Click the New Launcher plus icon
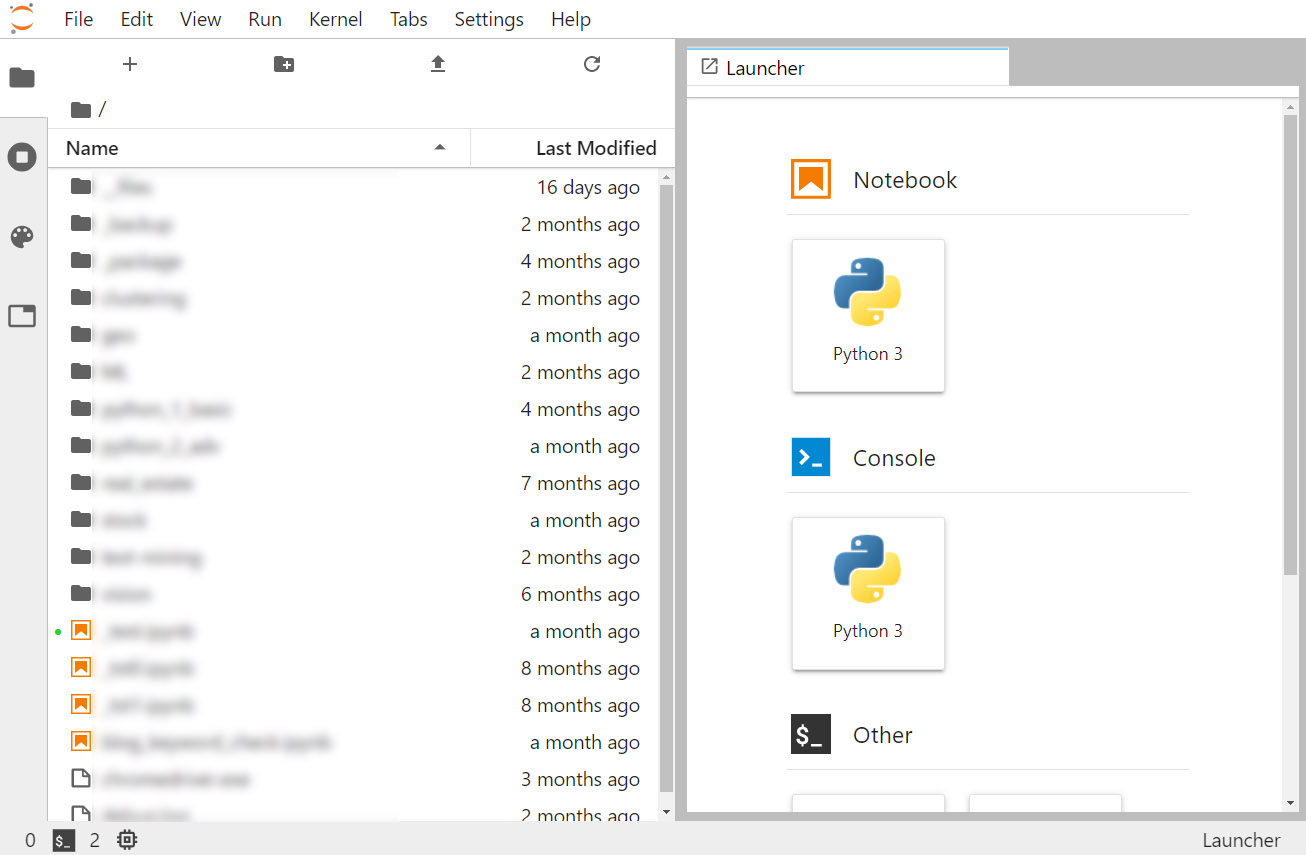 click(130, 64)
